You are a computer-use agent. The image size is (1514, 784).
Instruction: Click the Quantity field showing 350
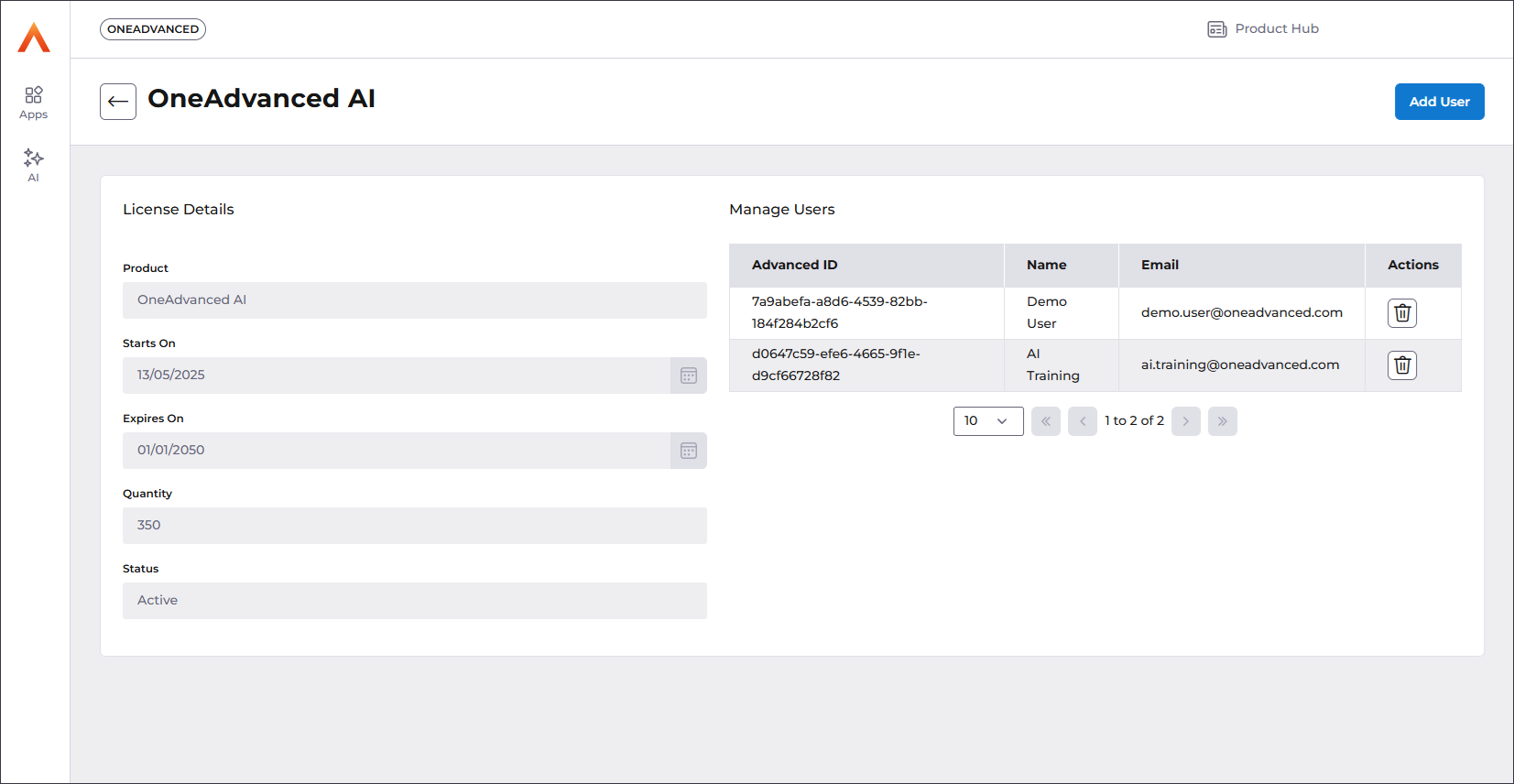point(415,526)
